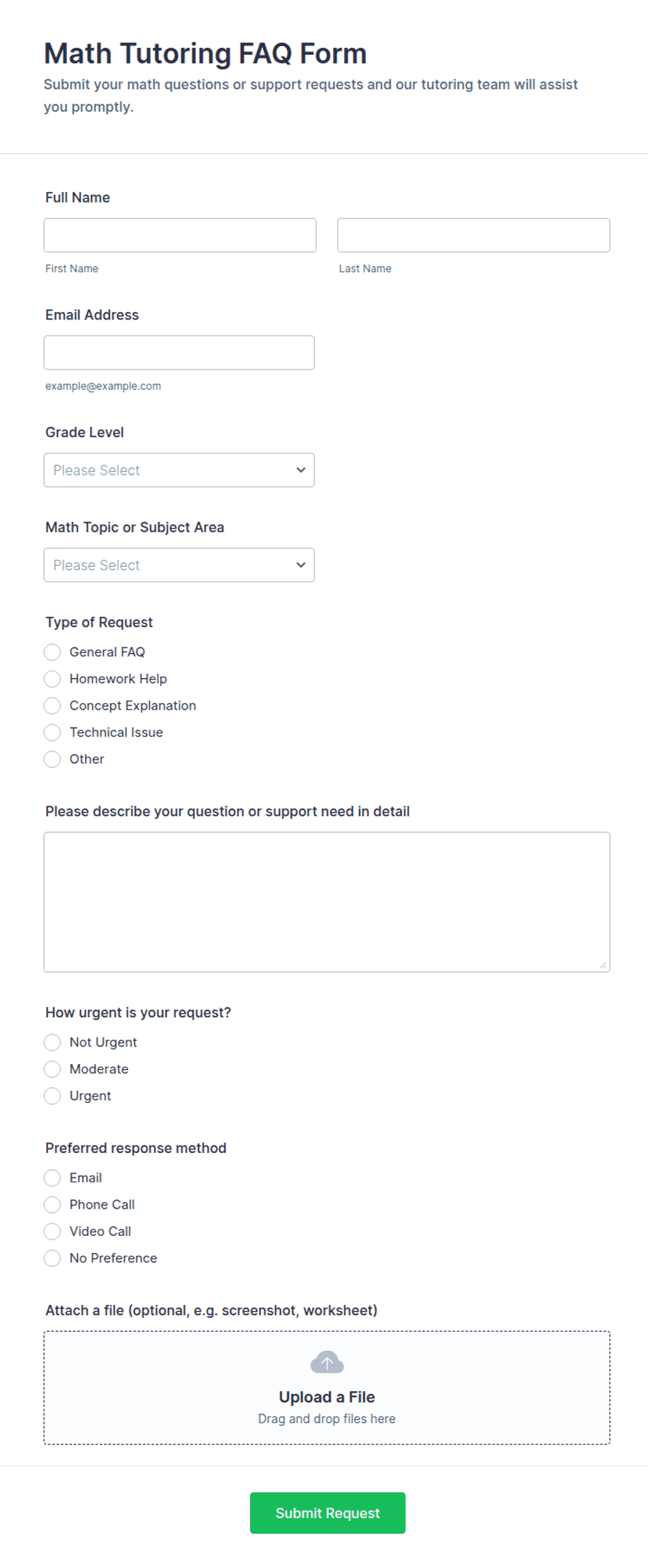Click the textarea resize handle corner

tap(603, 965)
